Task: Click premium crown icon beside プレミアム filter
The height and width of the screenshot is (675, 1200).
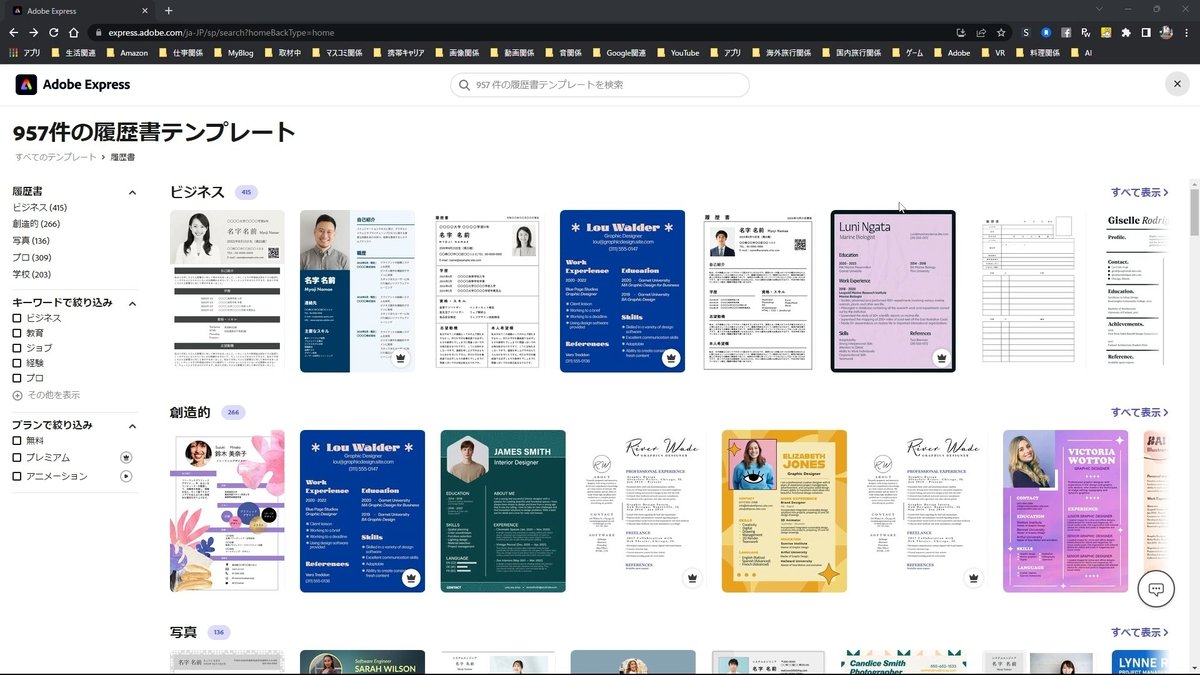Action: (x=126, y=457)
